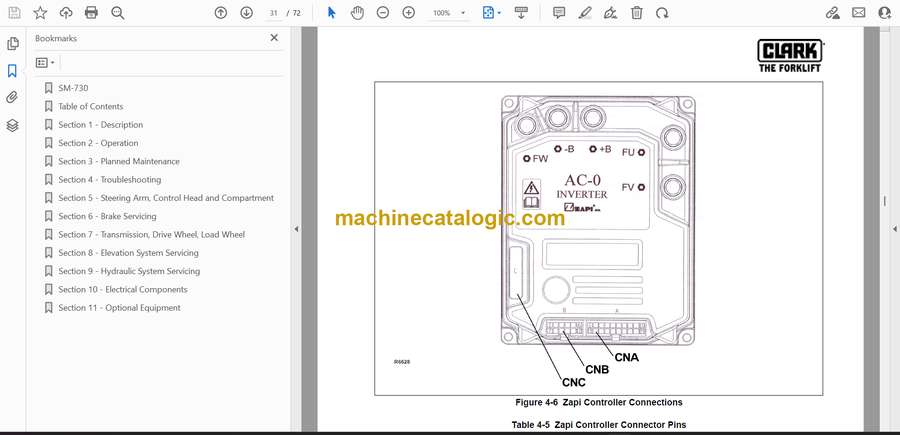Select the highlighter pen tool
This screenshot has width=900, height=435.
(x=585, y=13)
